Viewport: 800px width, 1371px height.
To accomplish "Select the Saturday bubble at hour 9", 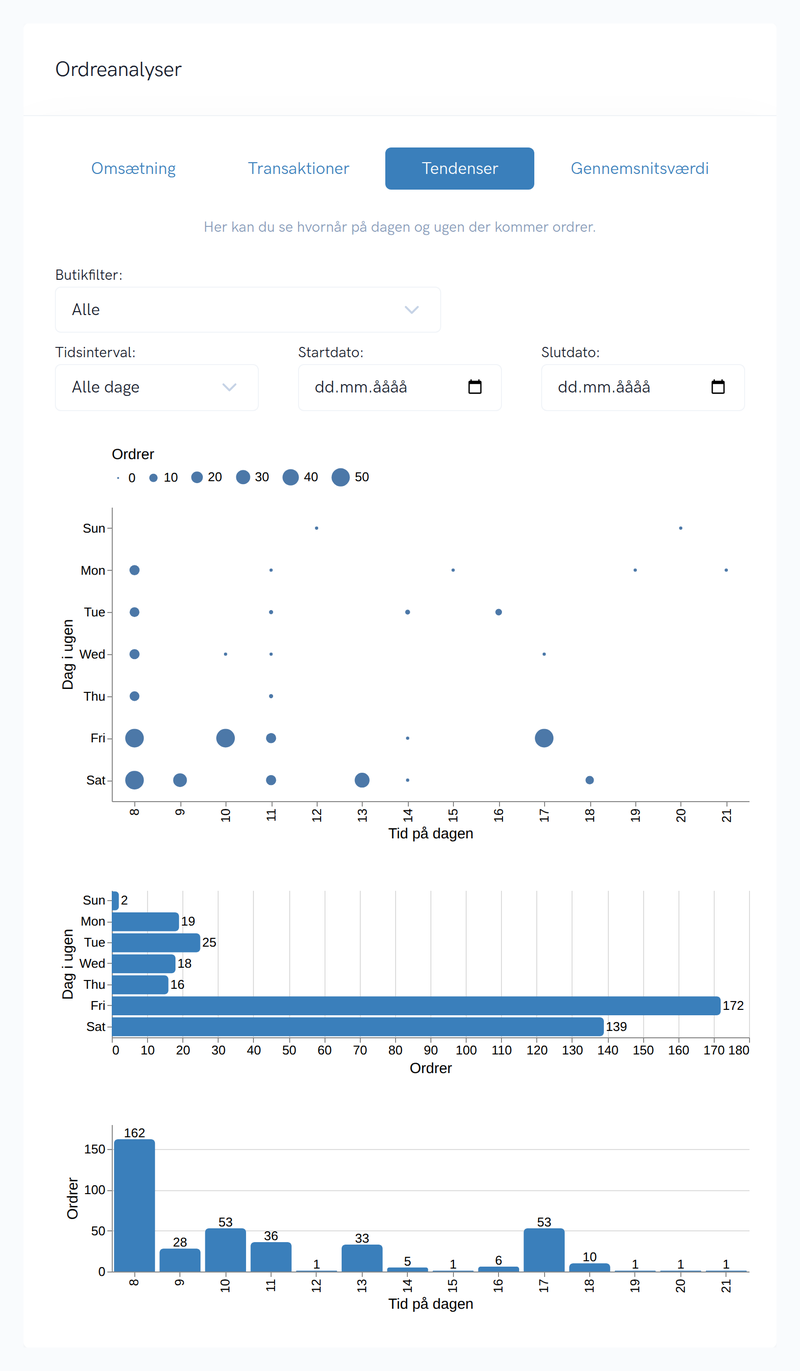I will point(180,780).
